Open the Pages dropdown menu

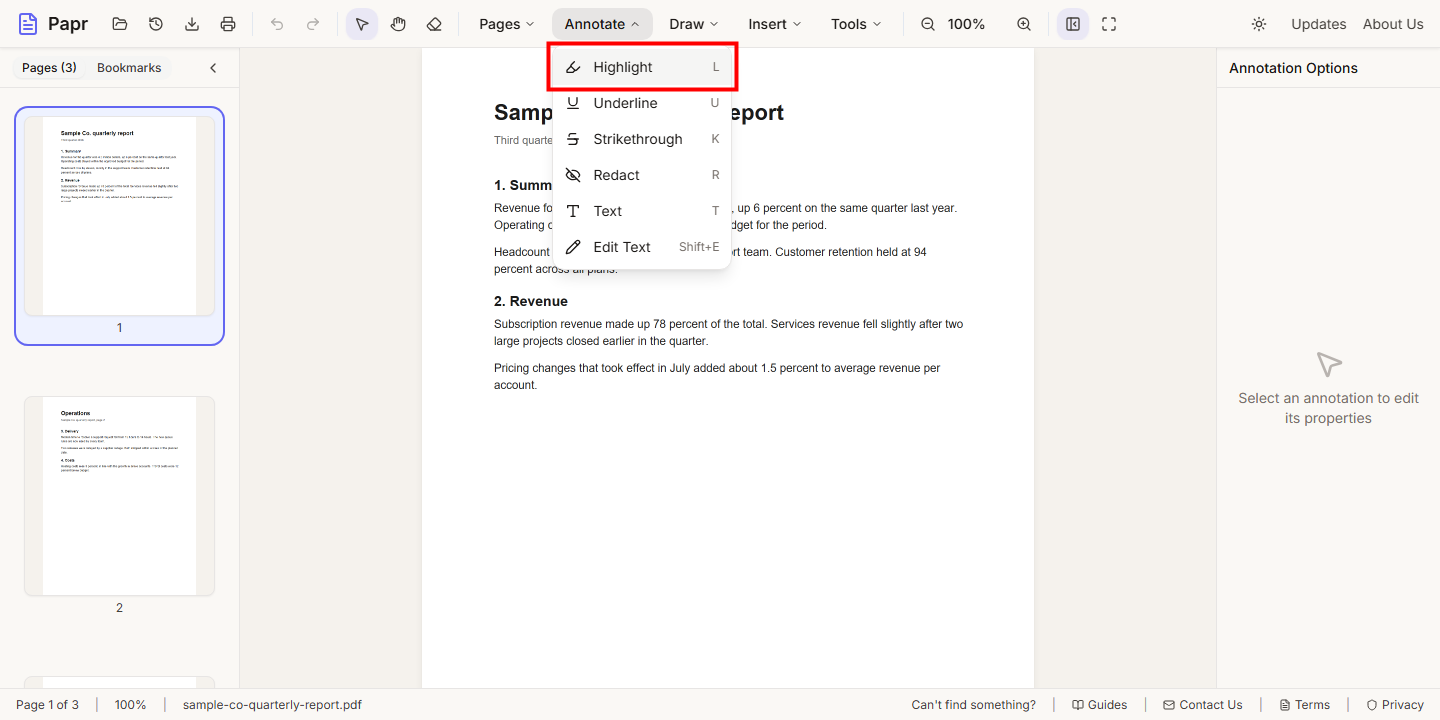pyautogui.click(x=509, y=24)
